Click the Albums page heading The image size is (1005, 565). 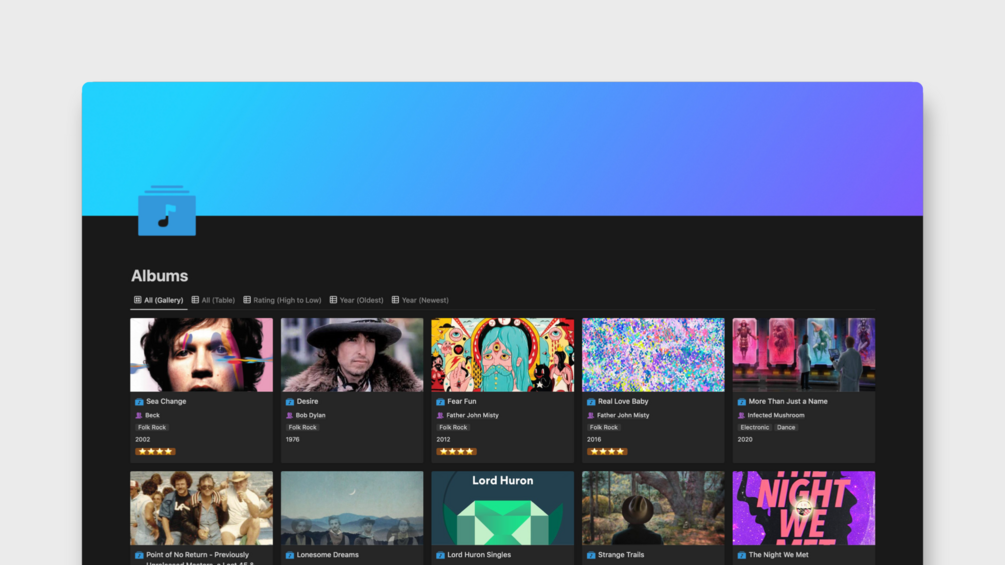click(160, 276)
